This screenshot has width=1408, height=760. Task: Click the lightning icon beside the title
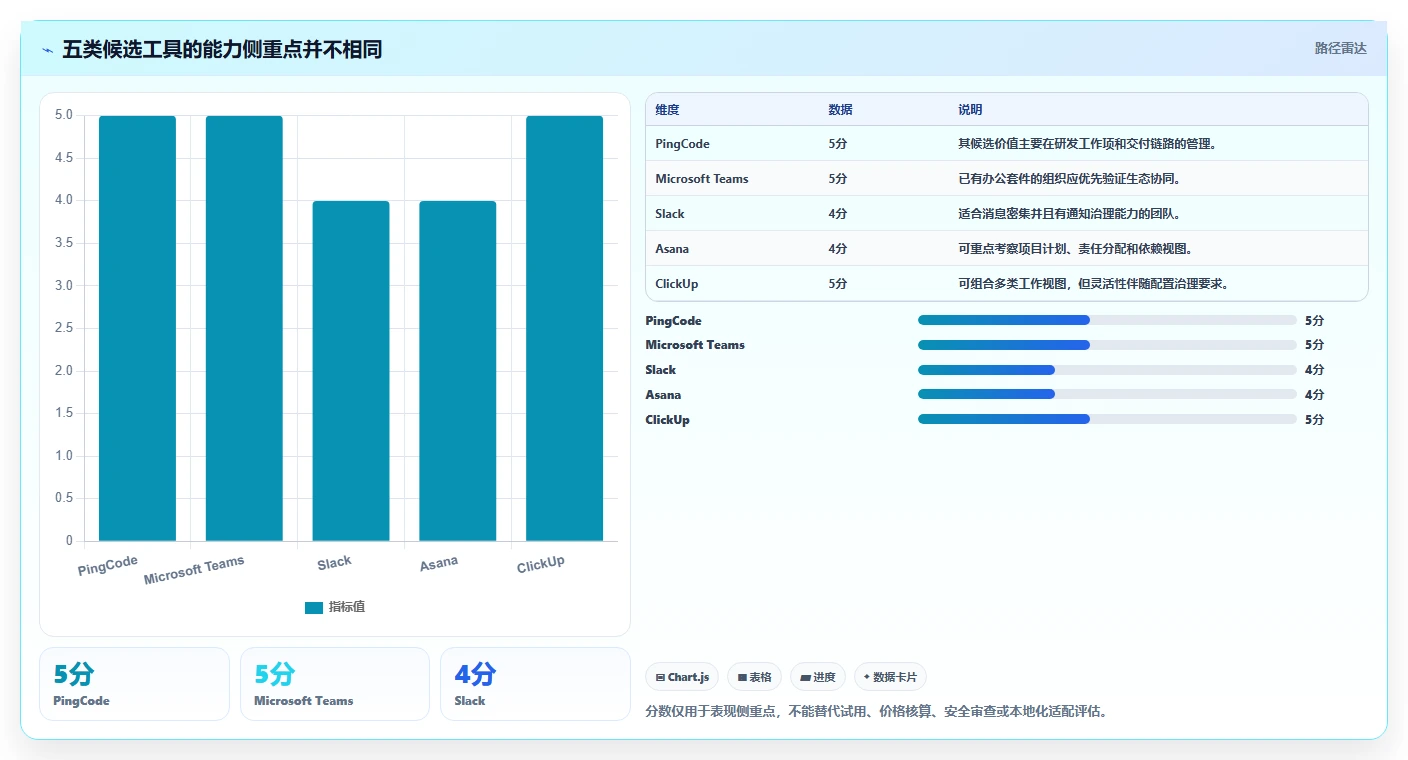pos(48,50)
